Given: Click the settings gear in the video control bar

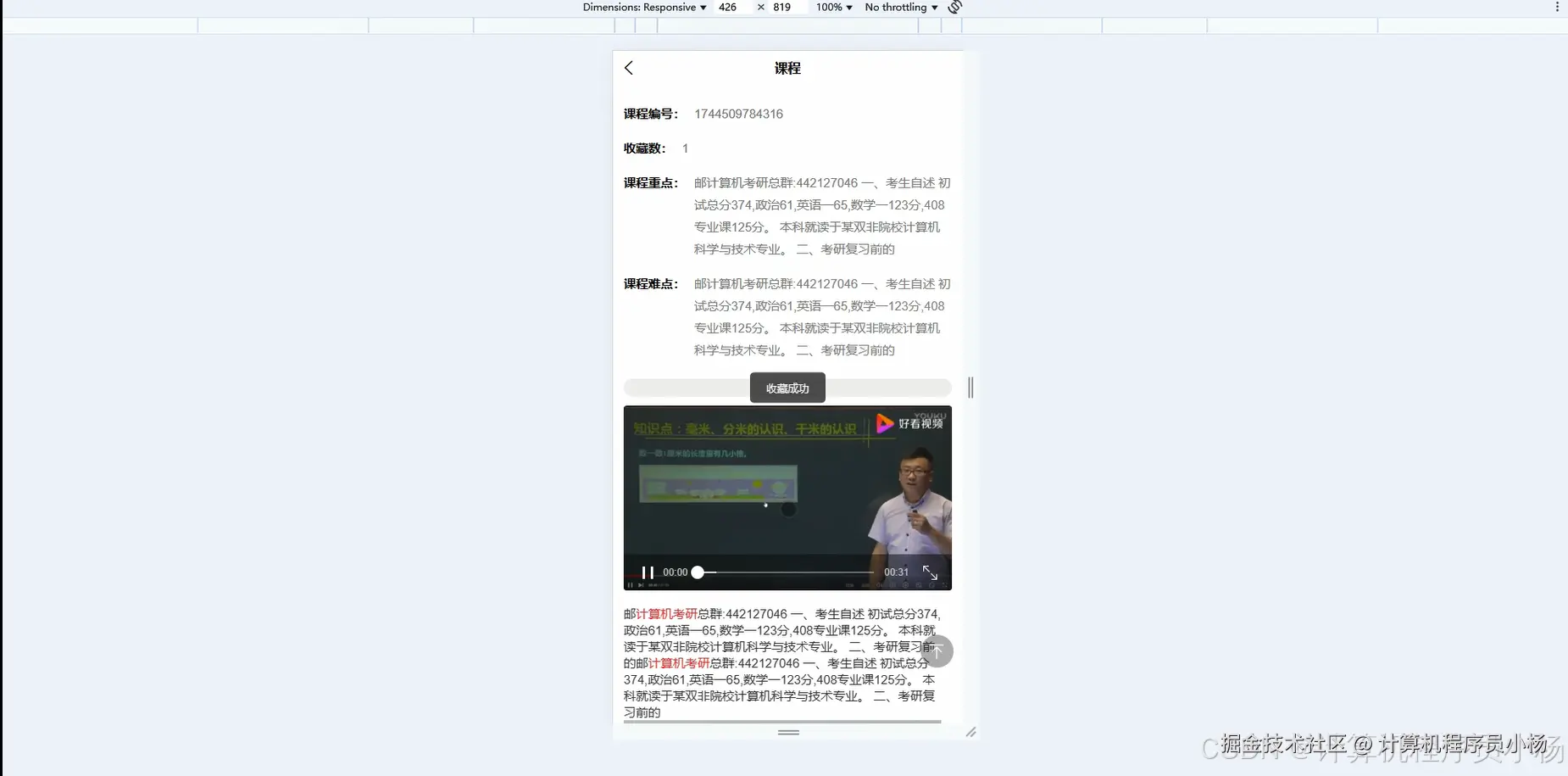Looking at the screenshot, I should pyautogui.click(x=905, y=585).
